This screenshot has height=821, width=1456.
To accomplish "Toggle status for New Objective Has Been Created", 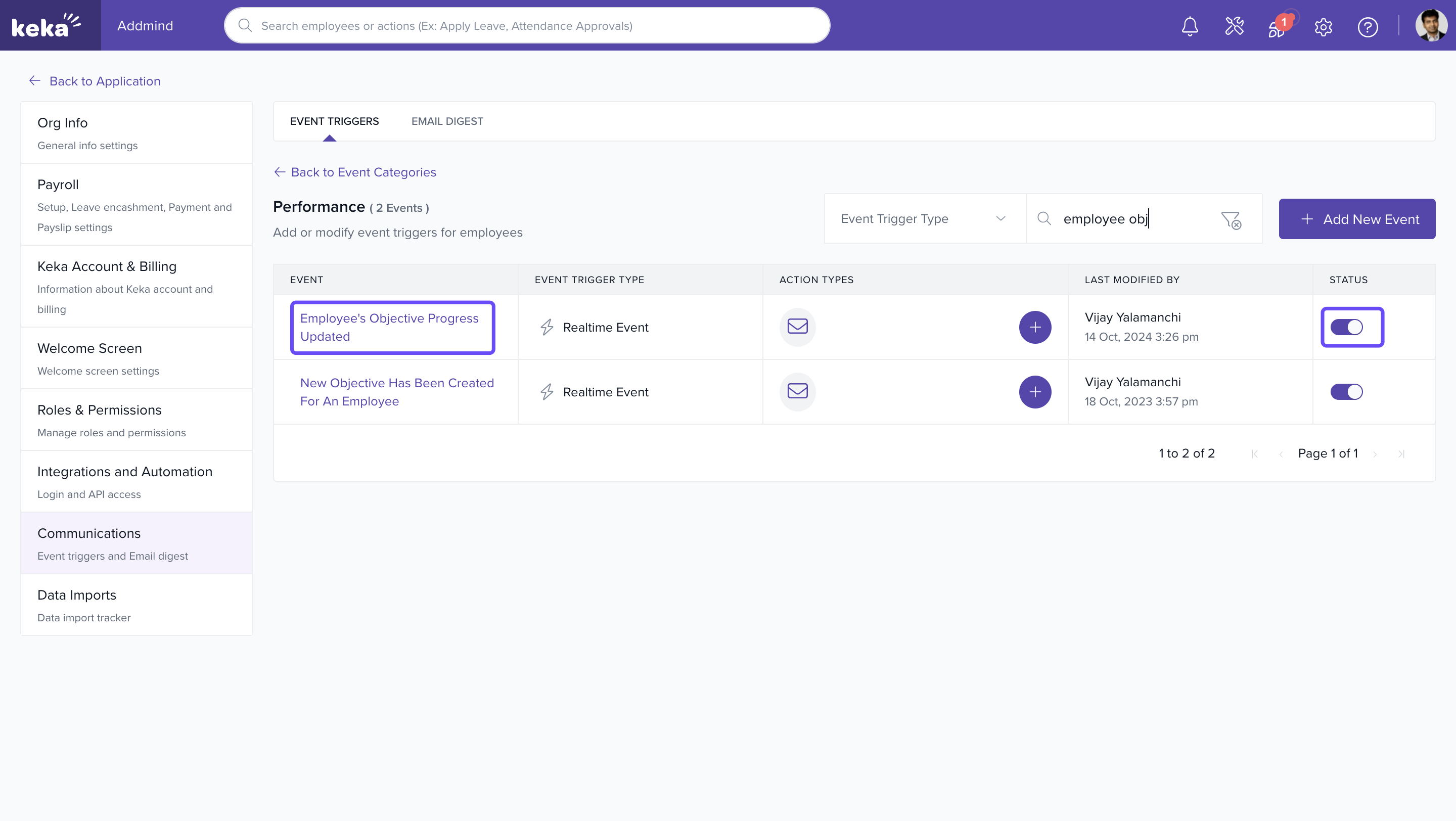I will (x=1346, y=392).
